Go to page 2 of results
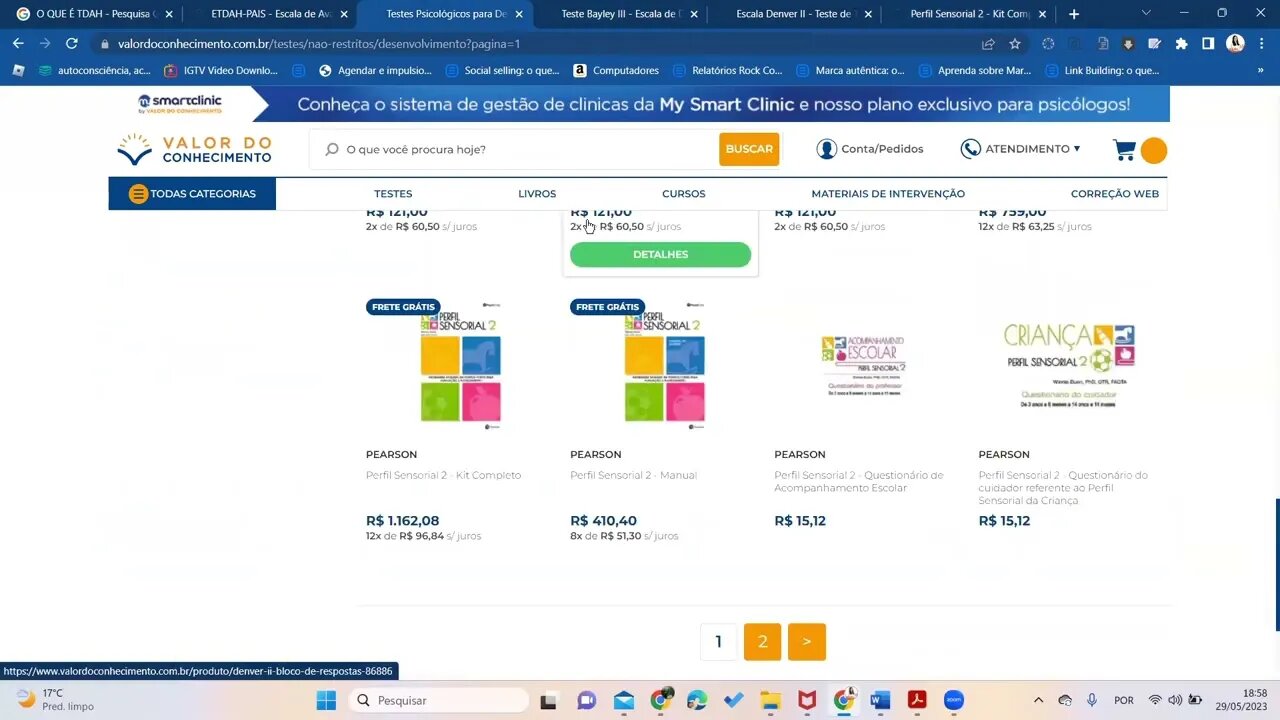 [x=762, y=642]
